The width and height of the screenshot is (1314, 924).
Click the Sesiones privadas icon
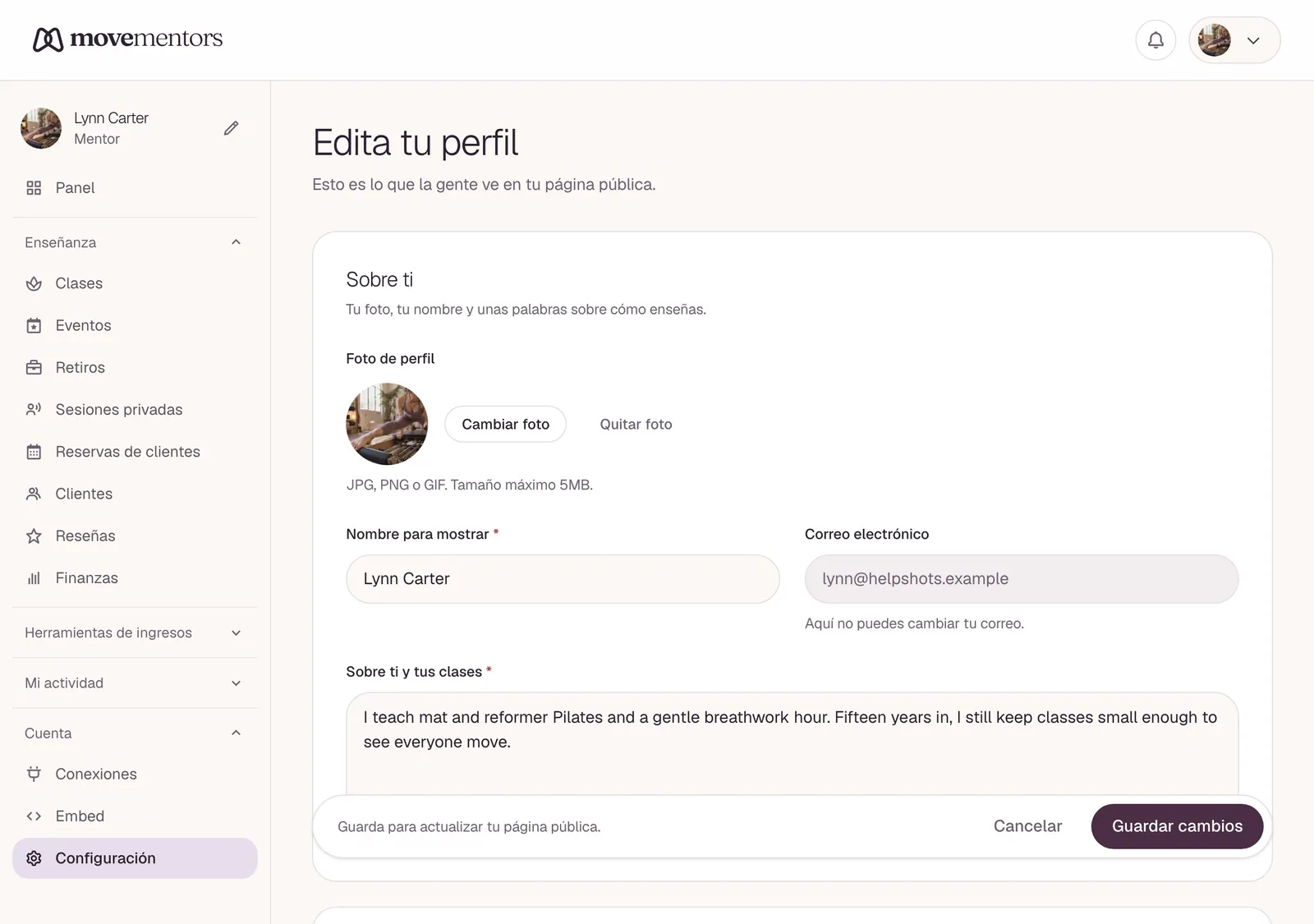pos(34,409)
